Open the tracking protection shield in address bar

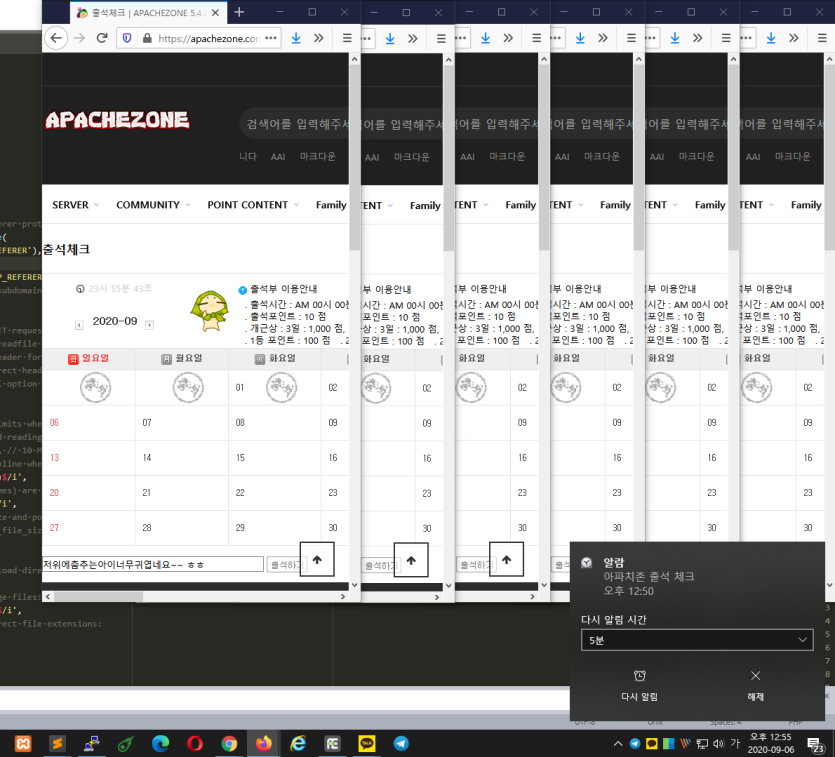(127, 38)
